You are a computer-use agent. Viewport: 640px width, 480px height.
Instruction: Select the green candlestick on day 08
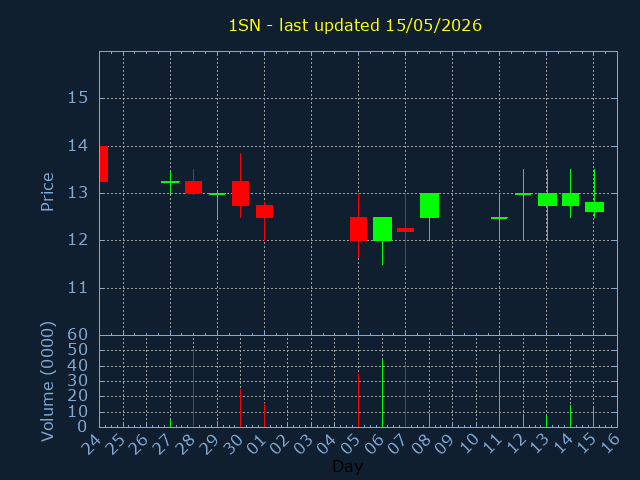click(429, 205)
